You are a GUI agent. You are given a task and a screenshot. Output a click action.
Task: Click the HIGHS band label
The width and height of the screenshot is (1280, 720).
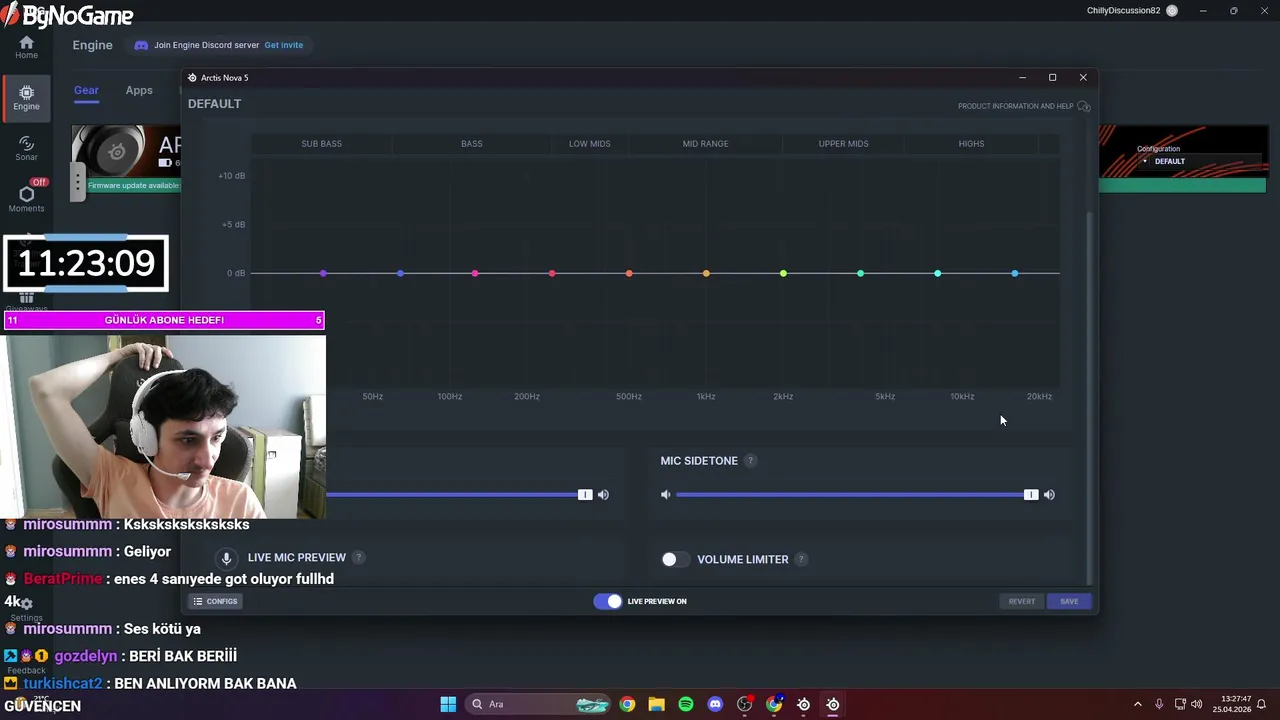[x=971, y=144]
